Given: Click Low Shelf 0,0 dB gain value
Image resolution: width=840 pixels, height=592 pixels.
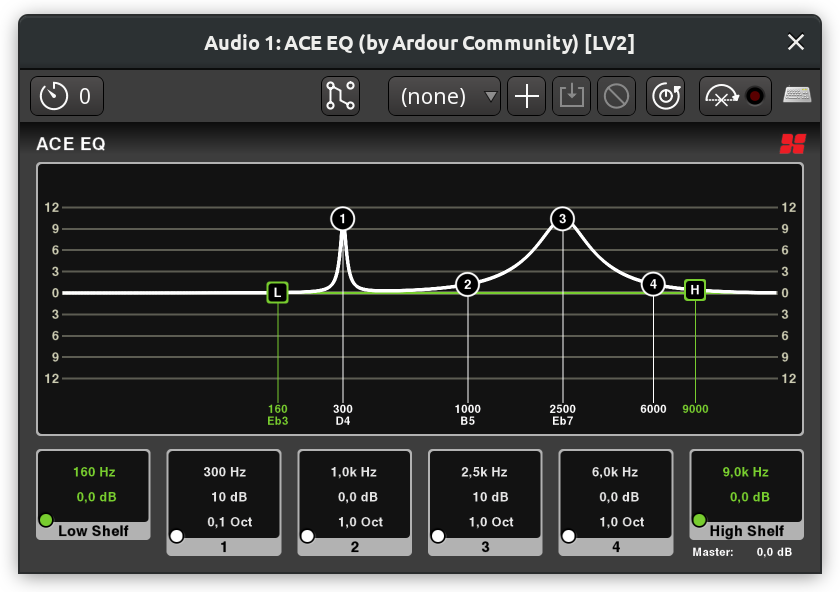Looking at the screenshot, I should pos(96,497).
